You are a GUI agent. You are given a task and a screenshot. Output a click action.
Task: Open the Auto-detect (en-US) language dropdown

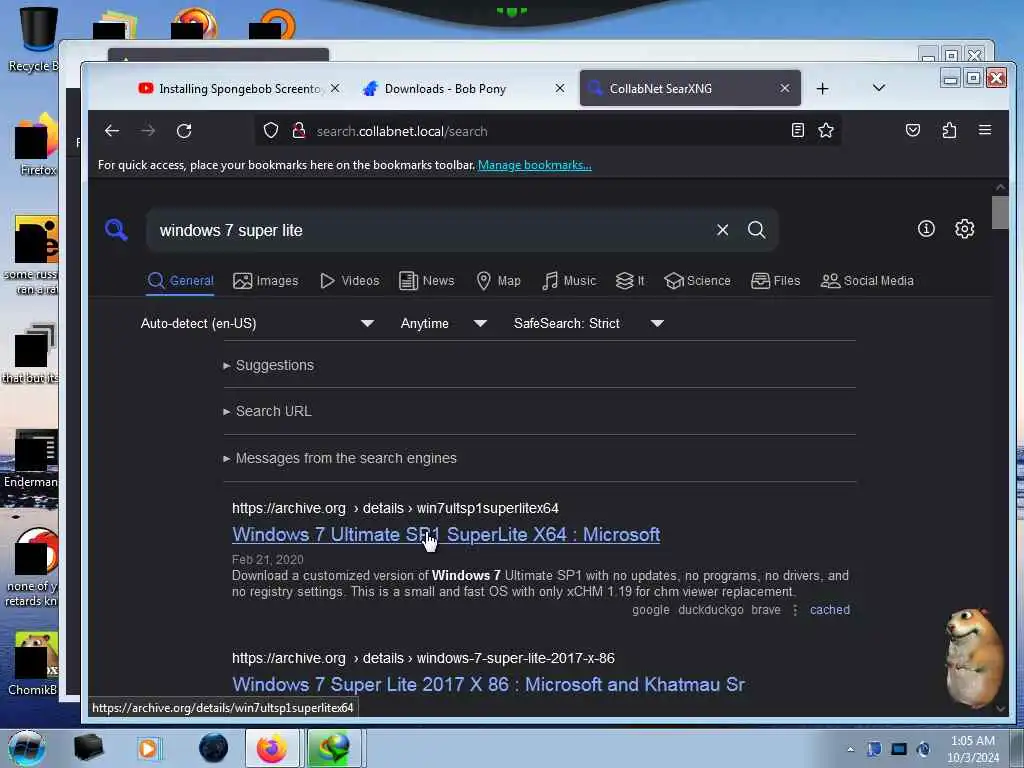(257, 323)
